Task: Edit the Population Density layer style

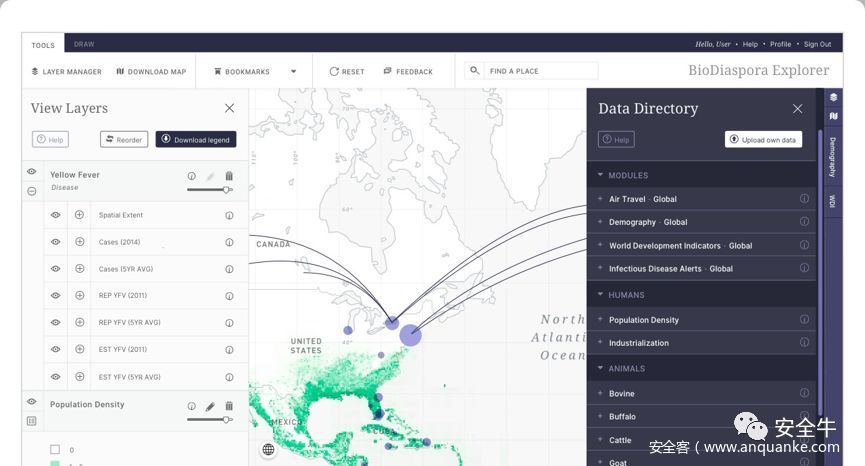Action: pos(210,406)
